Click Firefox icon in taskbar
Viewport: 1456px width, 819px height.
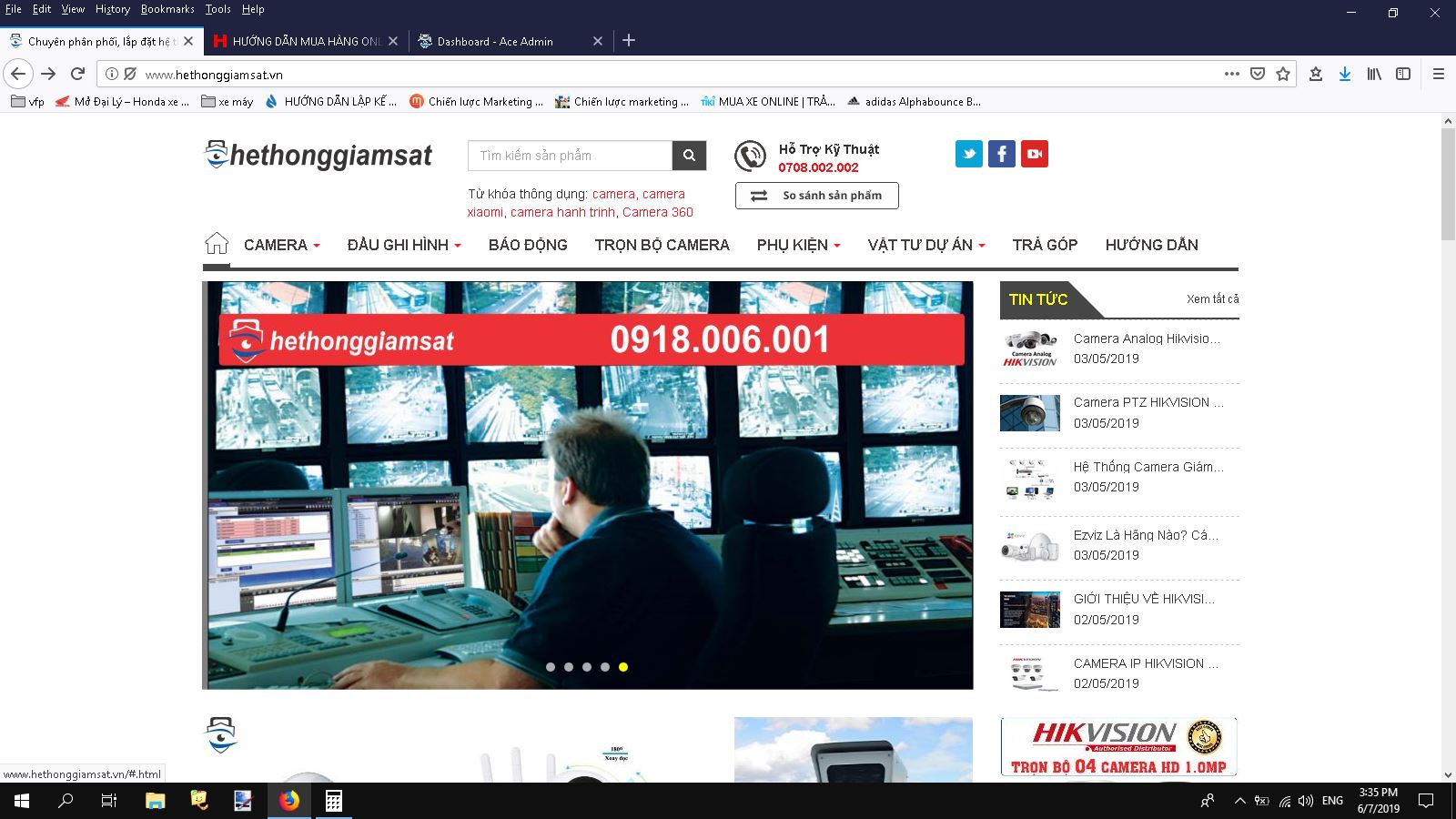coord(289,801)
